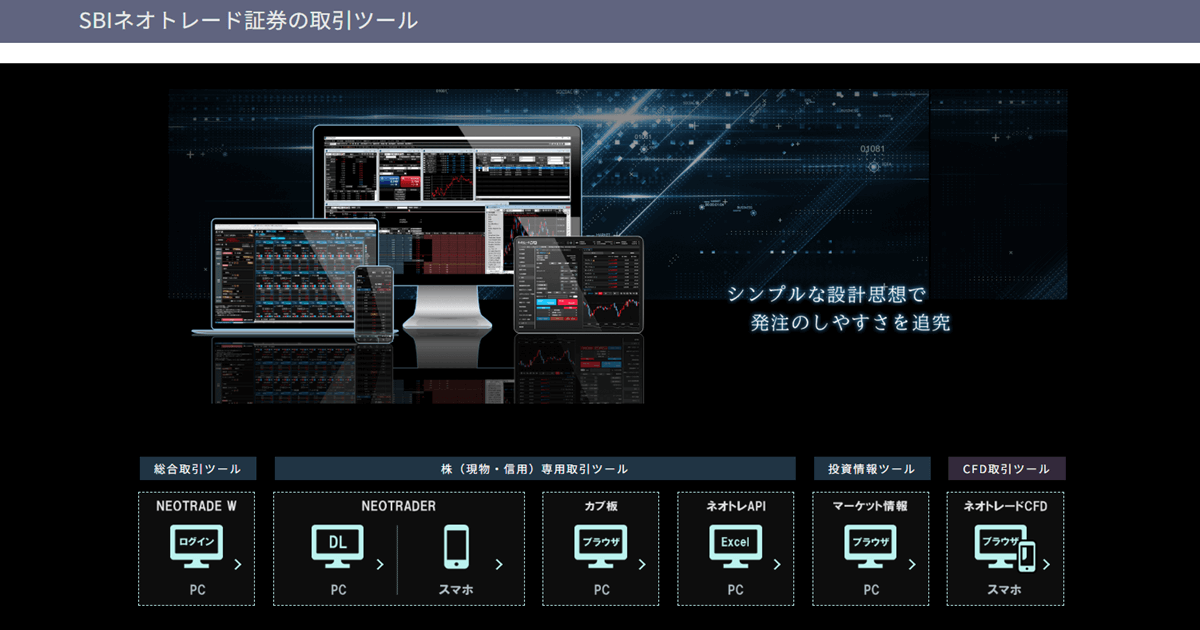Click the カブ板 browser monitor icon

pos(600,546)
